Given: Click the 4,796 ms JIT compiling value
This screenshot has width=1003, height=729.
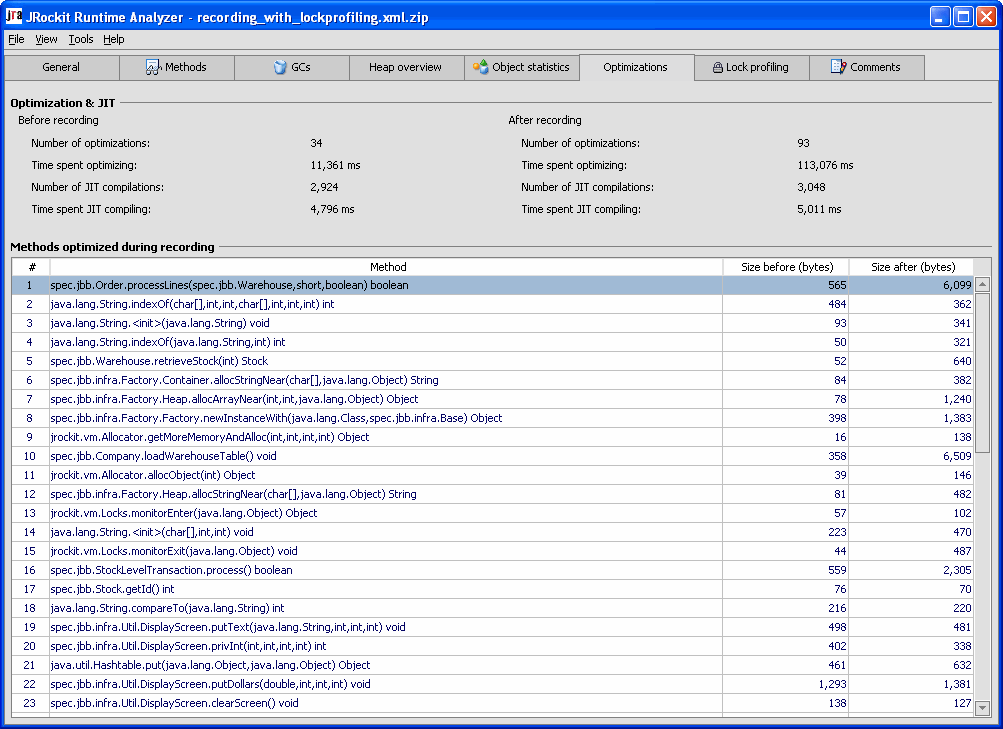Looking at the screenshot, I should [332, 209].
